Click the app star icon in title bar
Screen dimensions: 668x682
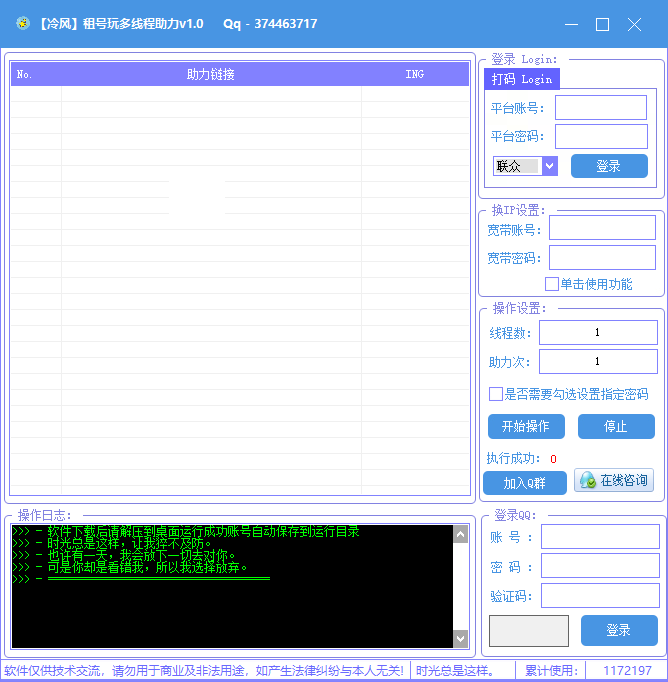click(23, 23)
